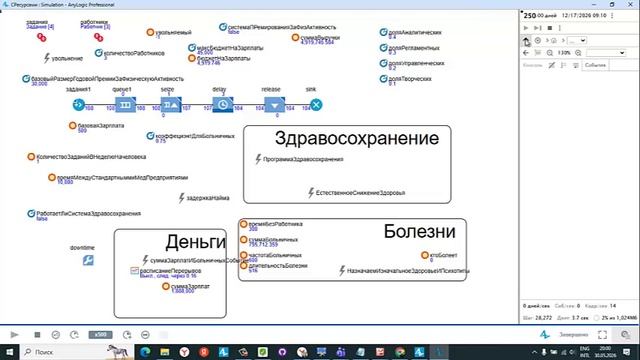Click the step button in the developer panel
The width and height of the screenshot is (640, 360).
click(538, 28)
